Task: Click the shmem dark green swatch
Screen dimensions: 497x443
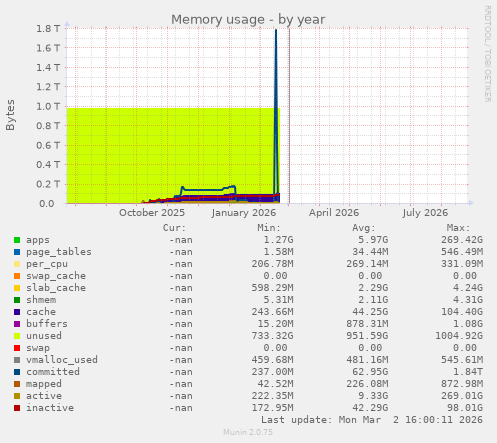Action: tap(17, 300)
